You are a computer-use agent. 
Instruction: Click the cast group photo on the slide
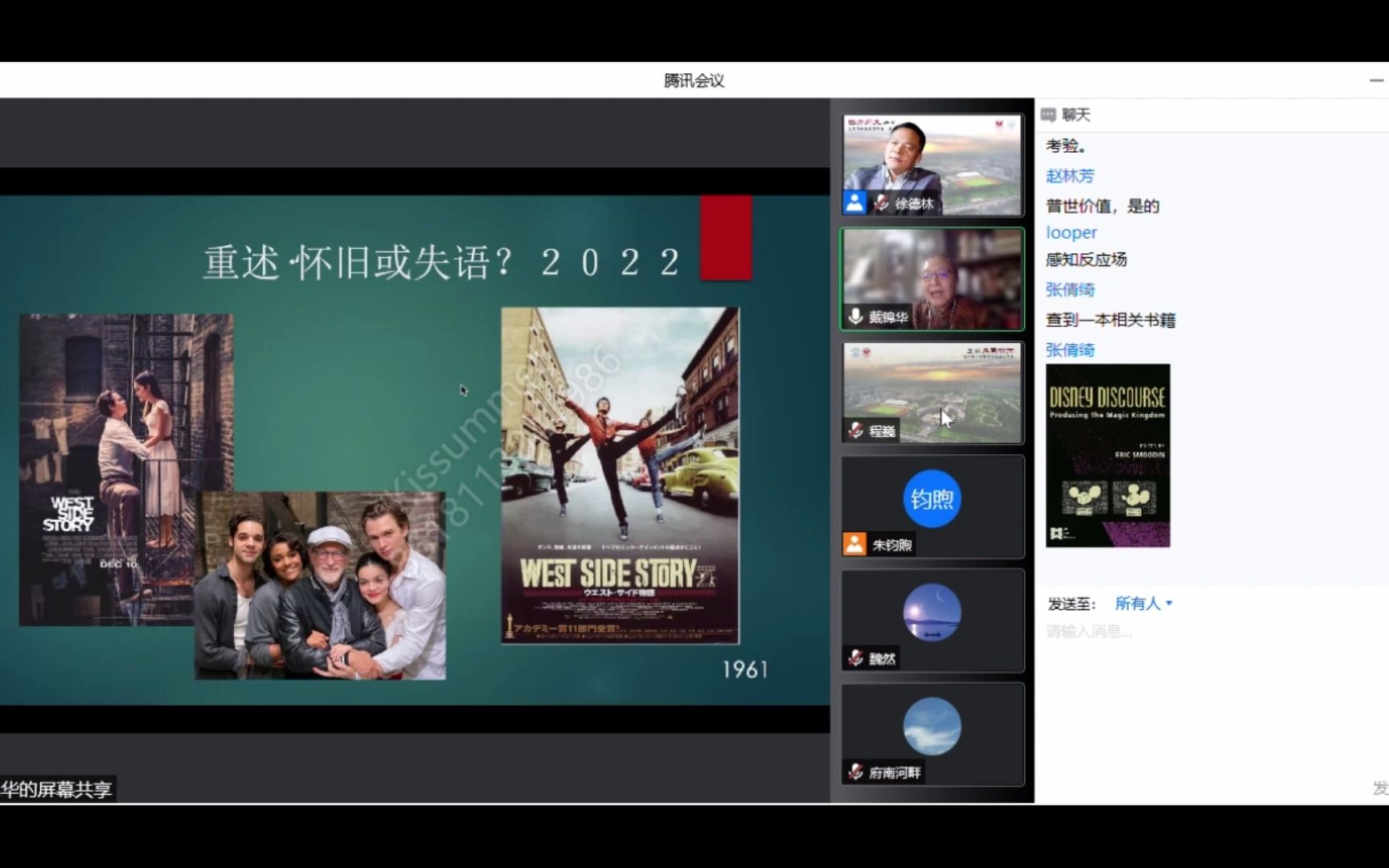320,586
